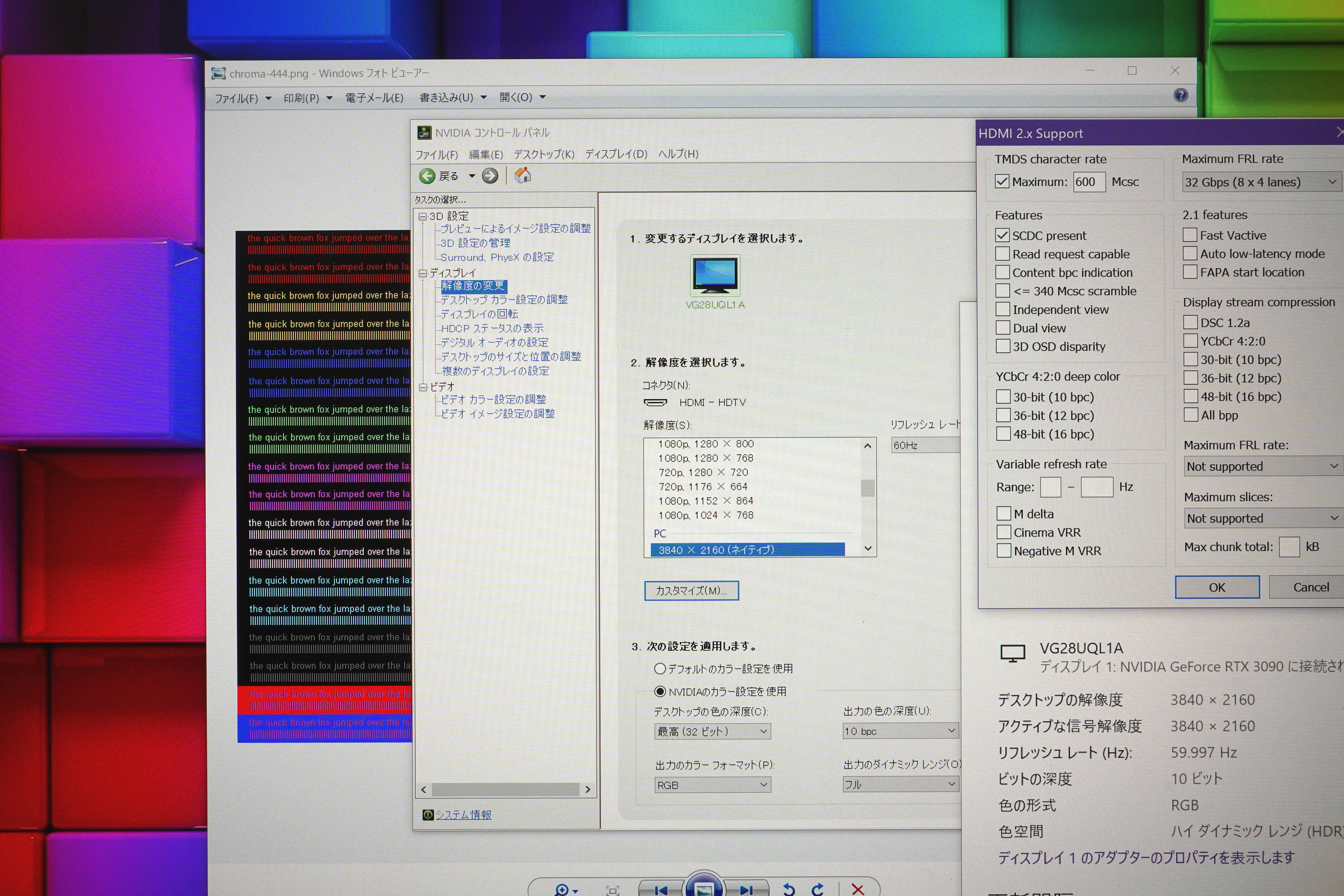Open NVIDIA デスクトップ(K) menu
1344x896 pixels.
544,154
